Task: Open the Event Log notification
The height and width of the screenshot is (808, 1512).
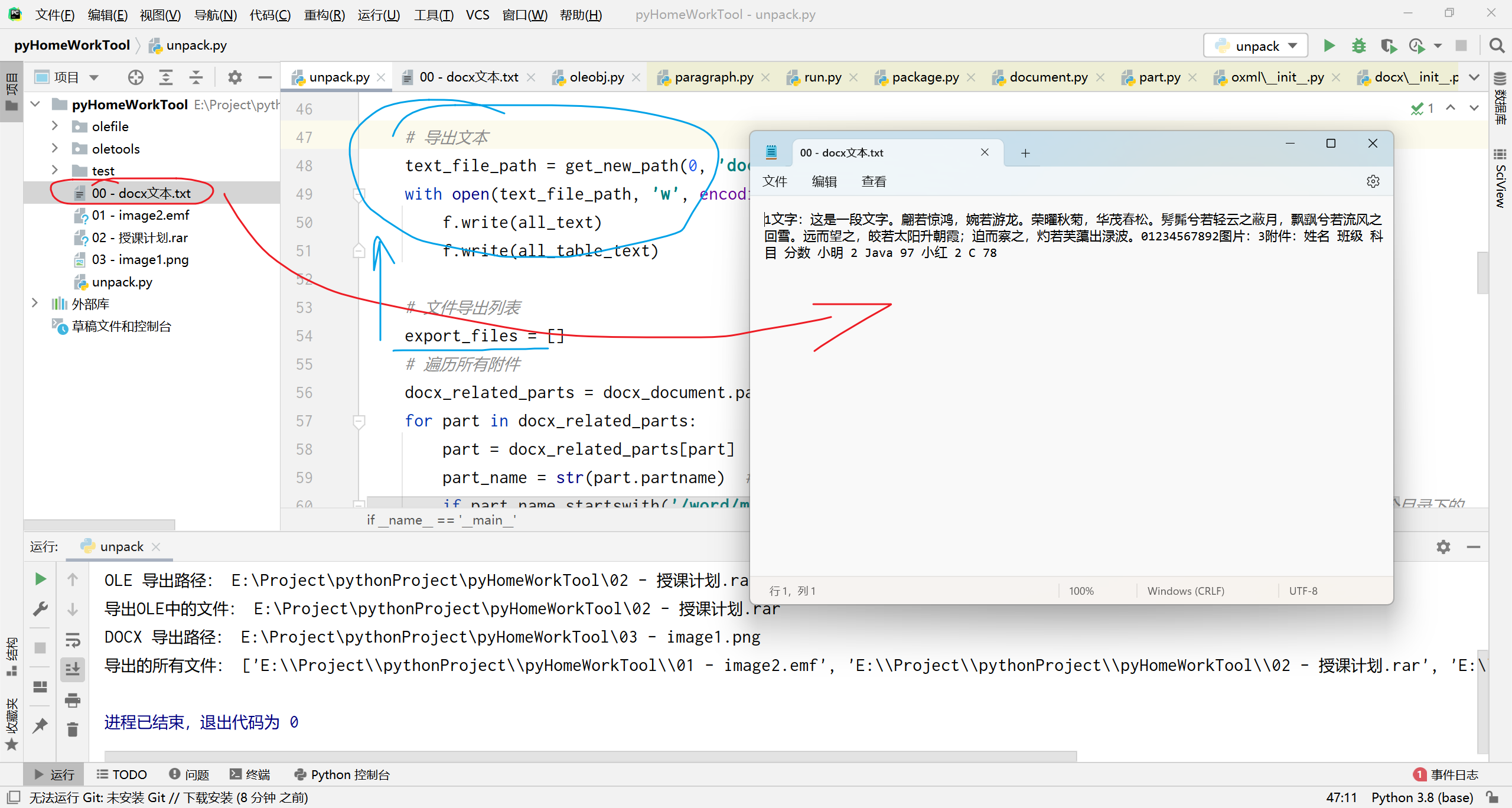Action: coord(1446,774)
